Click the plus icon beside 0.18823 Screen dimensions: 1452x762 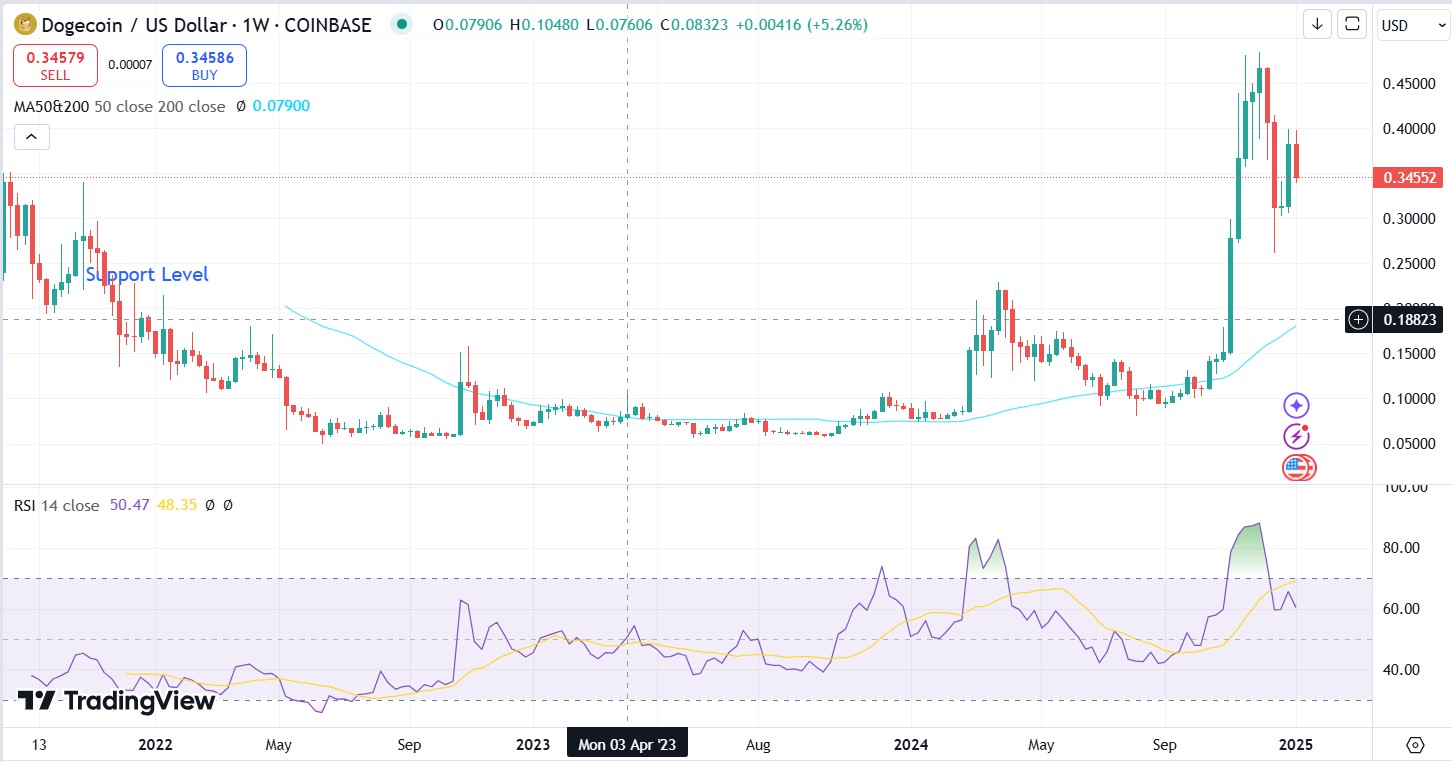1358,320
